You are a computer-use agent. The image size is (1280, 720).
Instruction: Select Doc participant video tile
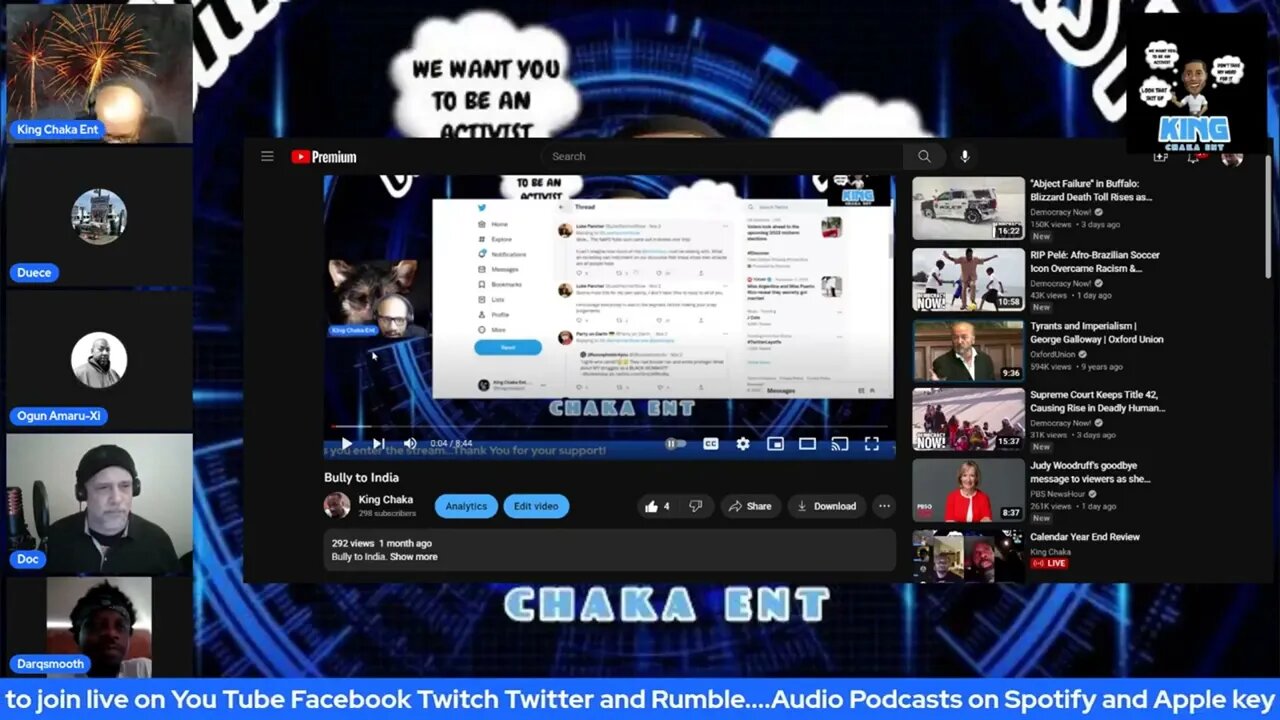pyautogui.click(x=98, y=503)
